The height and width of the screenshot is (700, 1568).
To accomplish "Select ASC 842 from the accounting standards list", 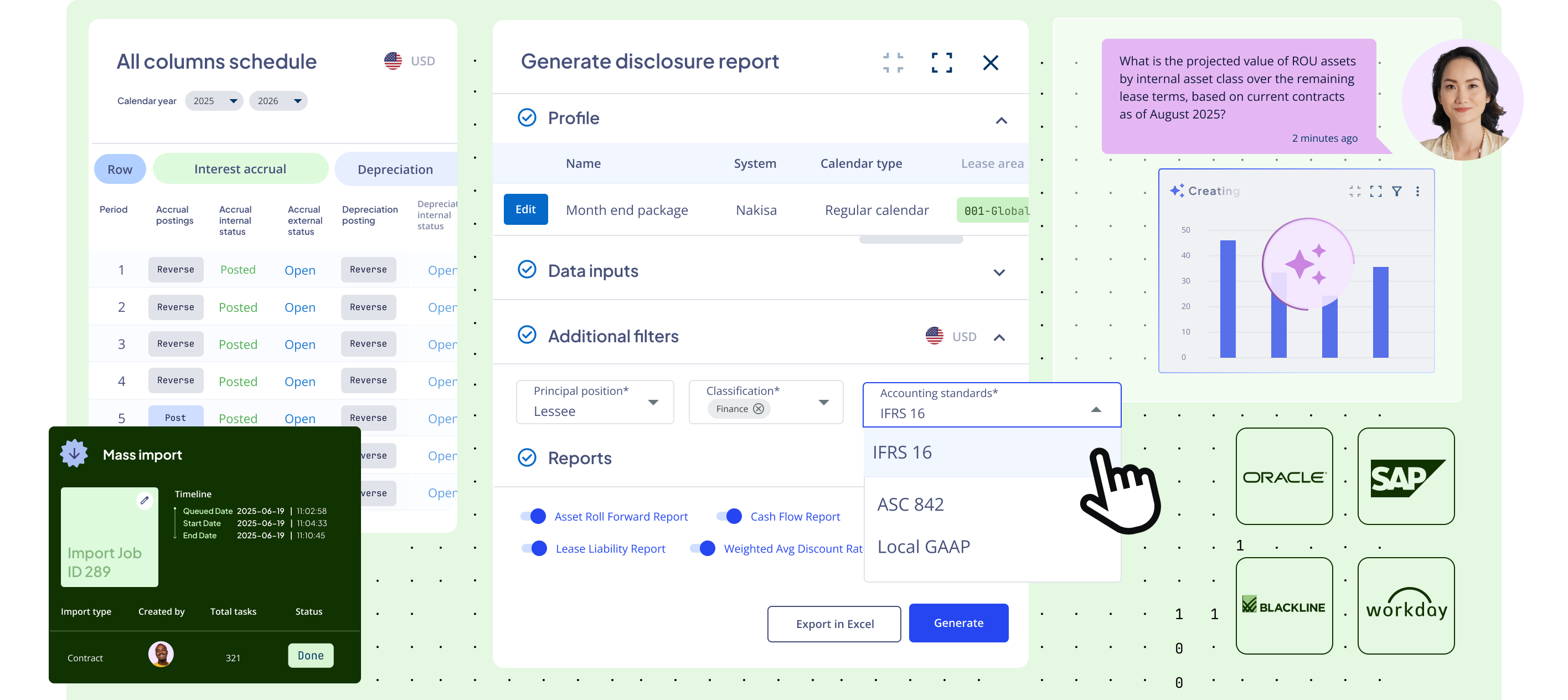I will 911,503.
